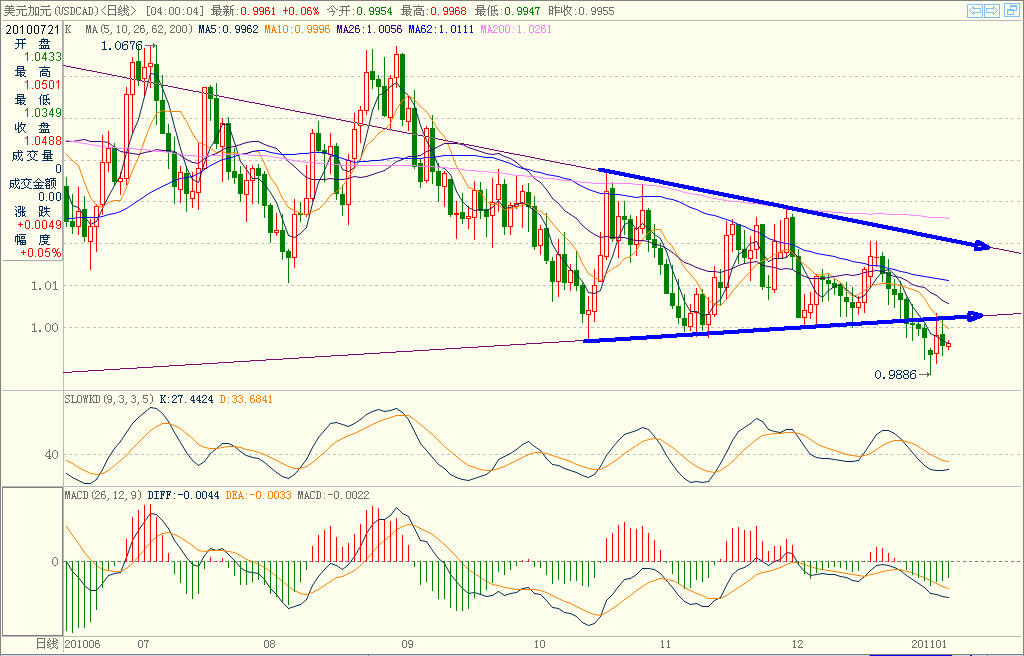The image size is (1024, 656).
Task: Click the 07 month axis label
Action: click(x=143, y=644)
